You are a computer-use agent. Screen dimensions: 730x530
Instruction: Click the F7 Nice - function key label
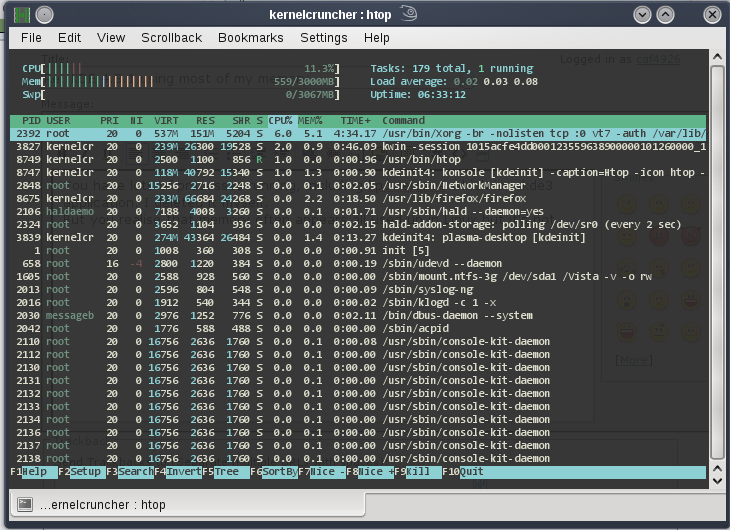point(322,472)
